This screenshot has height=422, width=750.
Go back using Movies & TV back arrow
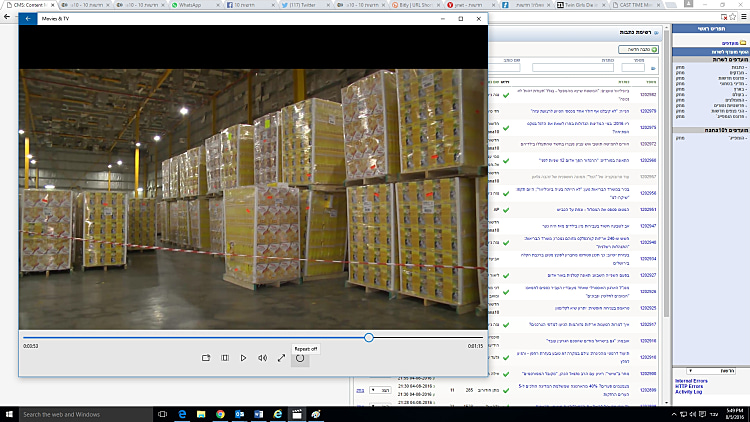click(x=29, y=19)
